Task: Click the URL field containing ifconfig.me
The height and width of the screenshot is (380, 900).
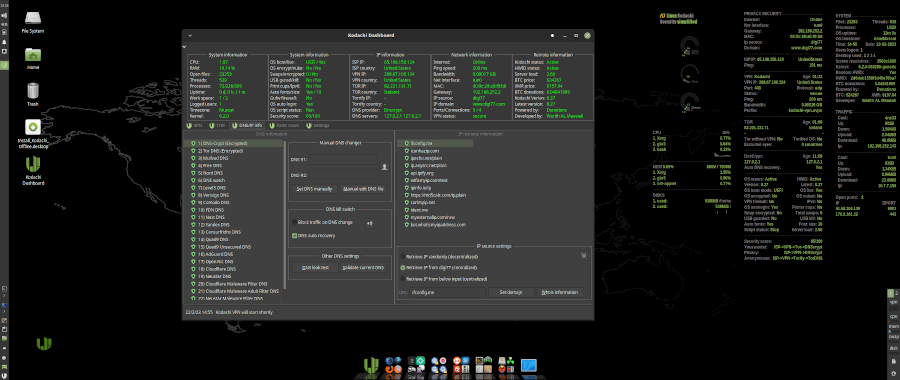Action: pos(448,293)
